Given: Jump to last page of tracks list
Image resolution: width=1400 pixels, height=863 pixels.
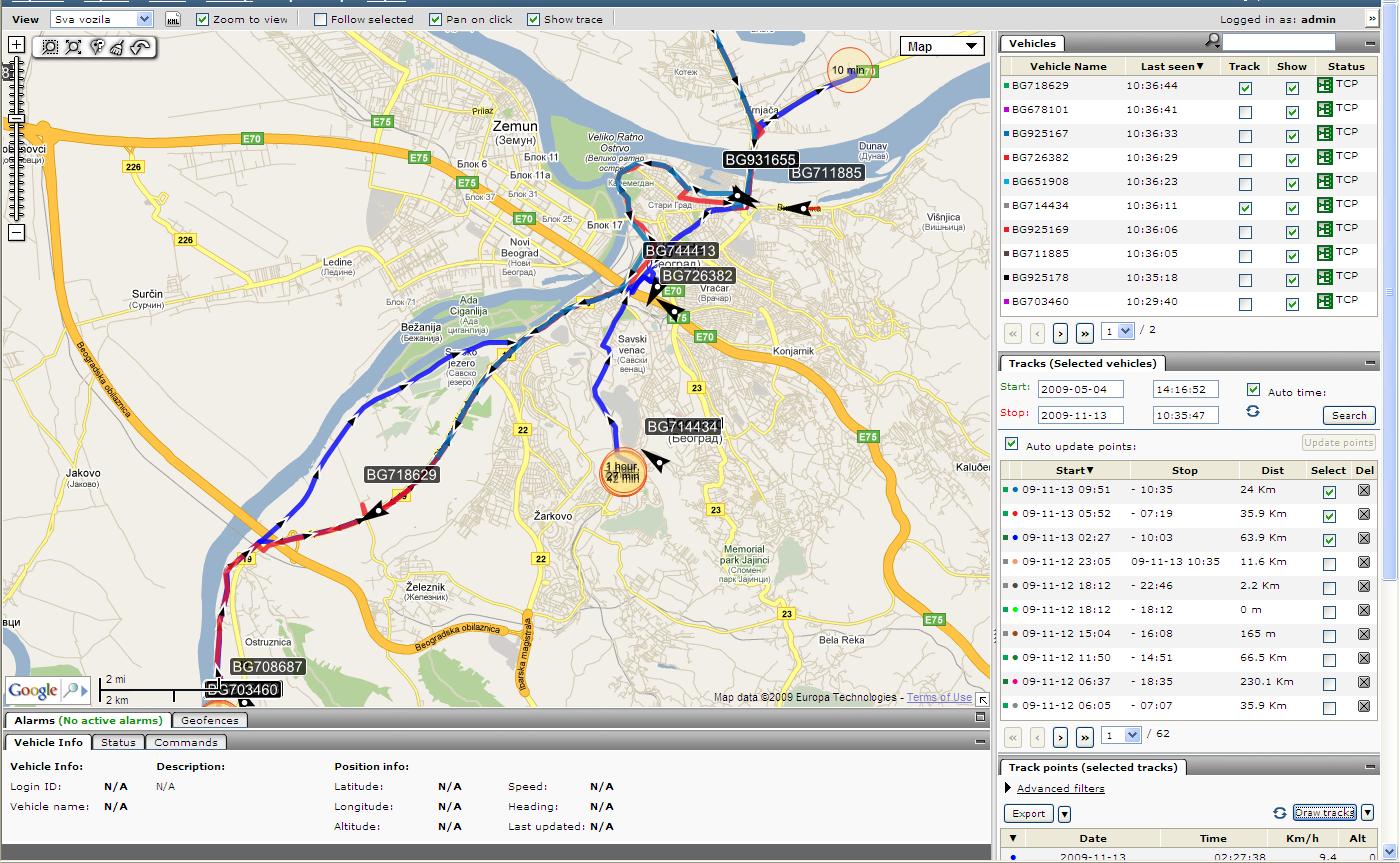Looking at the screenshot, I should pos(1085,737).
